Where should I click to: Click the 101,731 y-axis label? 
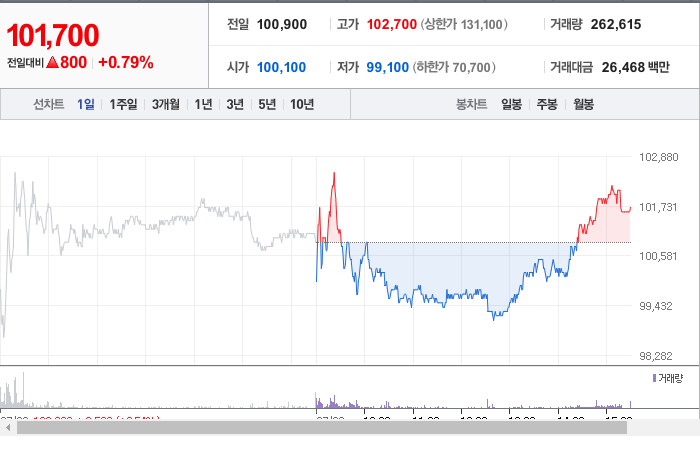point(658,207)
